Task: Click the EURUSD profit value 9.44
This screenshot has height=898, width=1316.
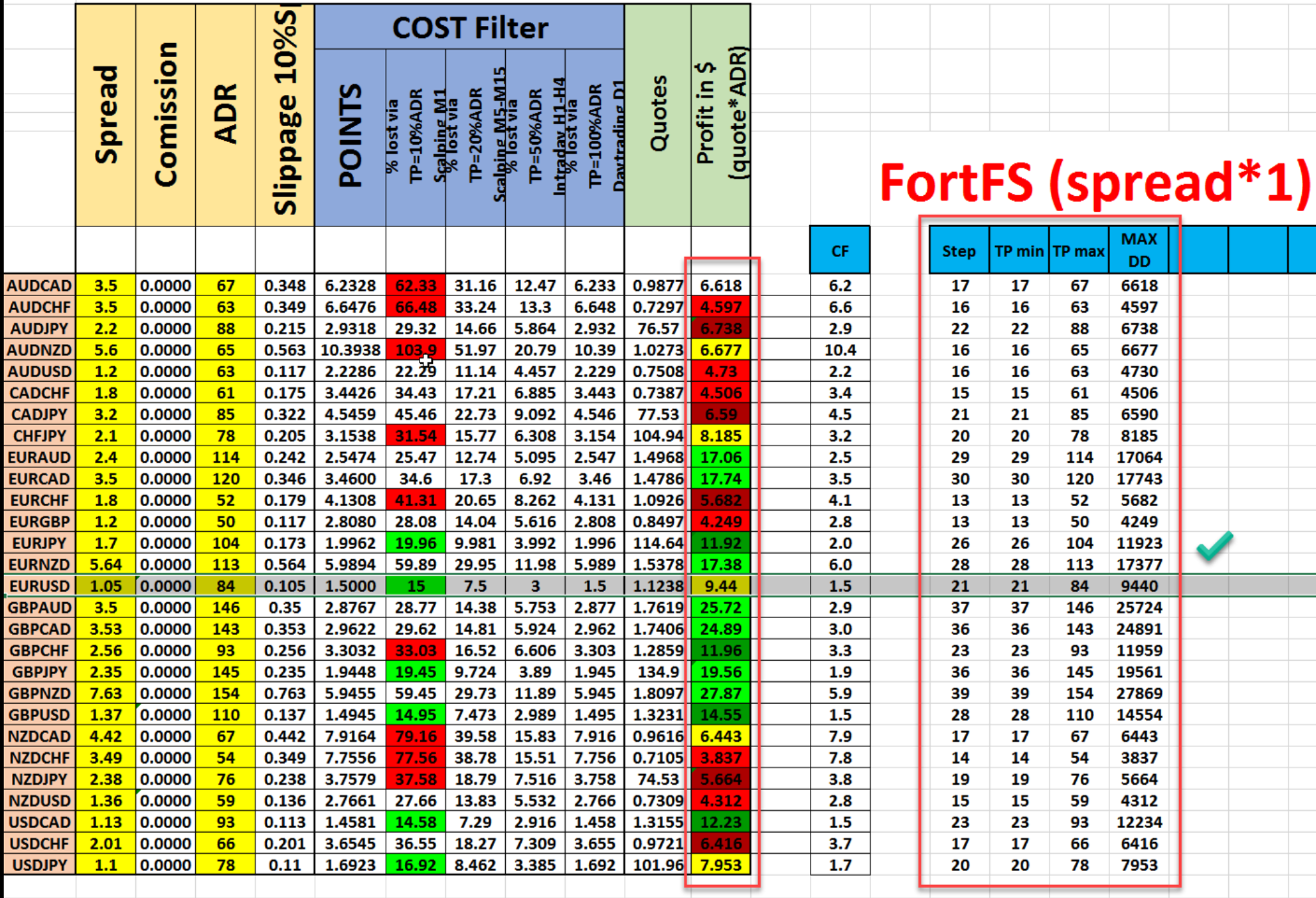Action: click(721, 586)
